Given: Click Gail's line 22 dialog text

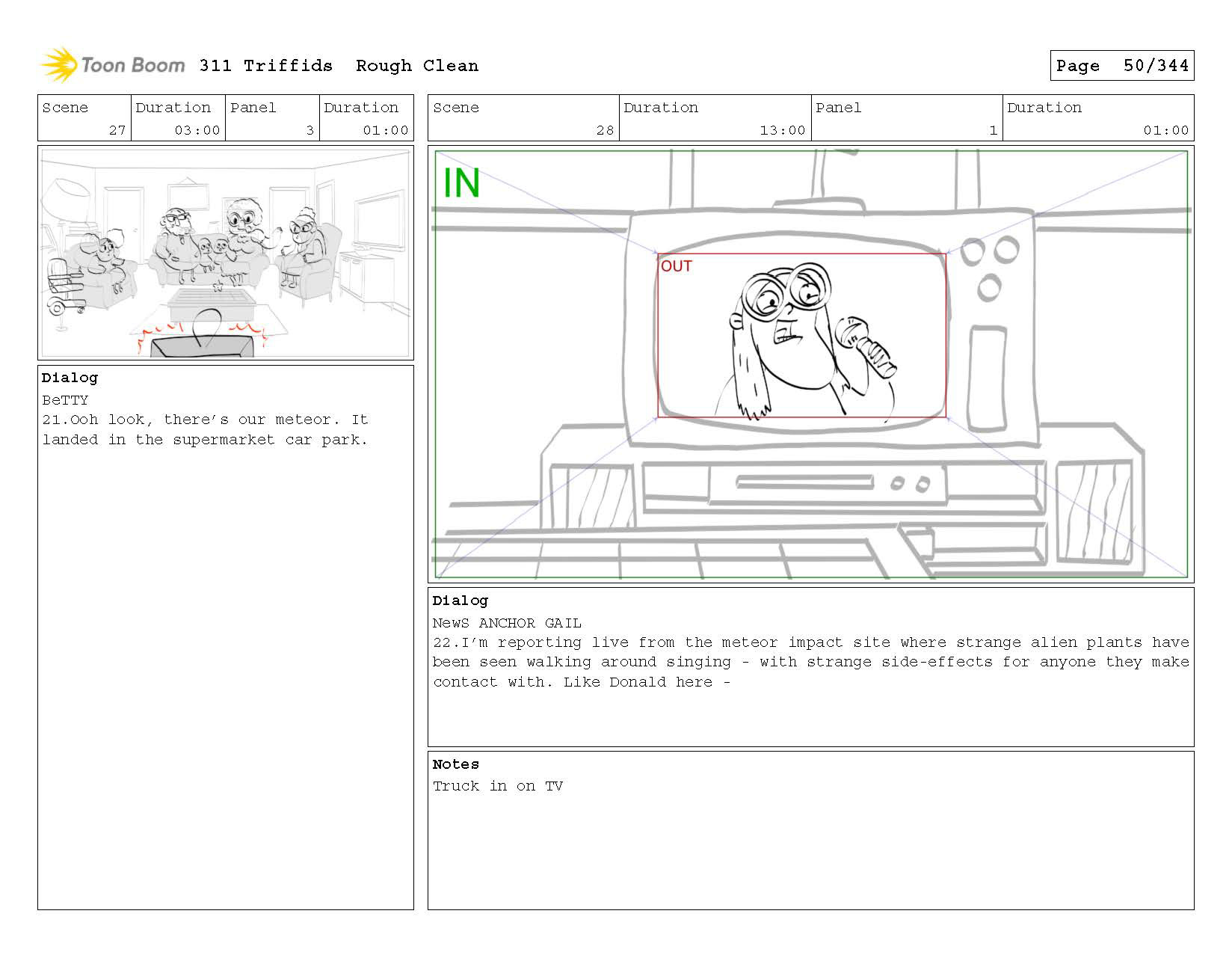Looking at the screenshot, I should [x=810, y=662].
